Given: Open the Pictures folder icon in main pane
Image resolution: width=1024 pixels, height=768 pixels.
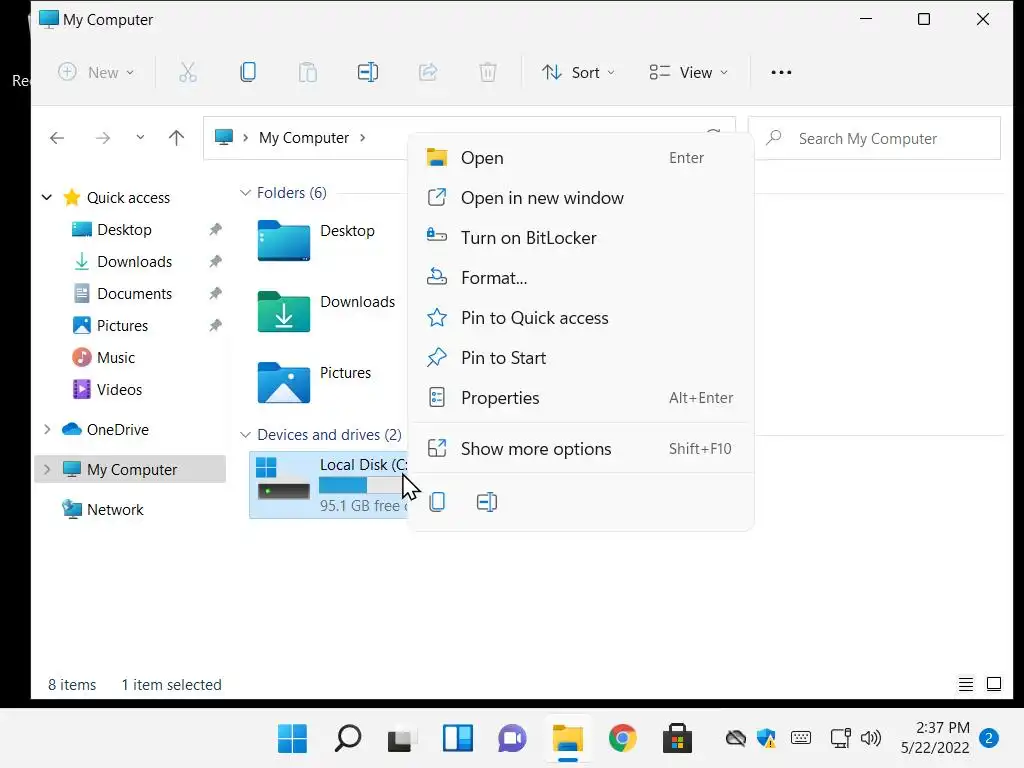Looking at the screenshot, I should pyautogui.click(x=283, y=383).
